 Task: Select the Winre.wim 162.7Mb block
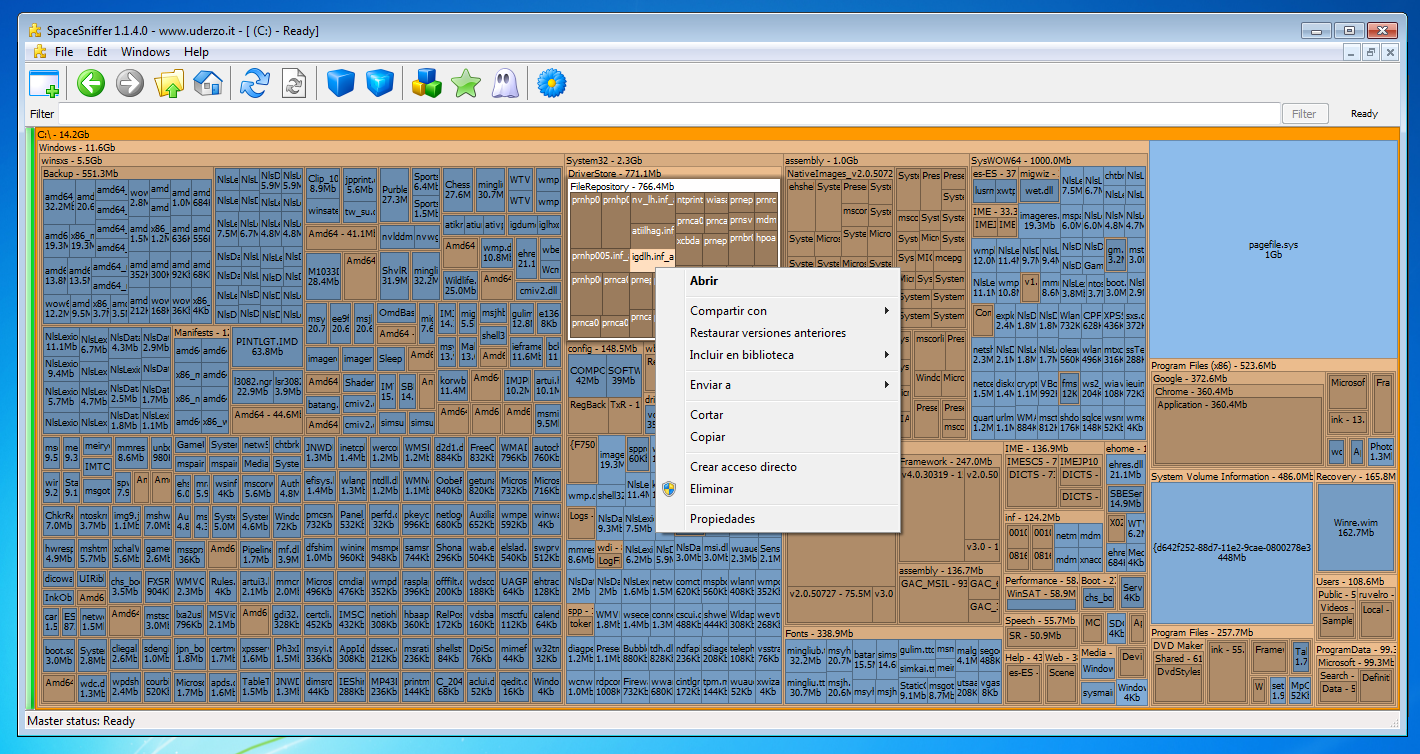point(1355,527)
